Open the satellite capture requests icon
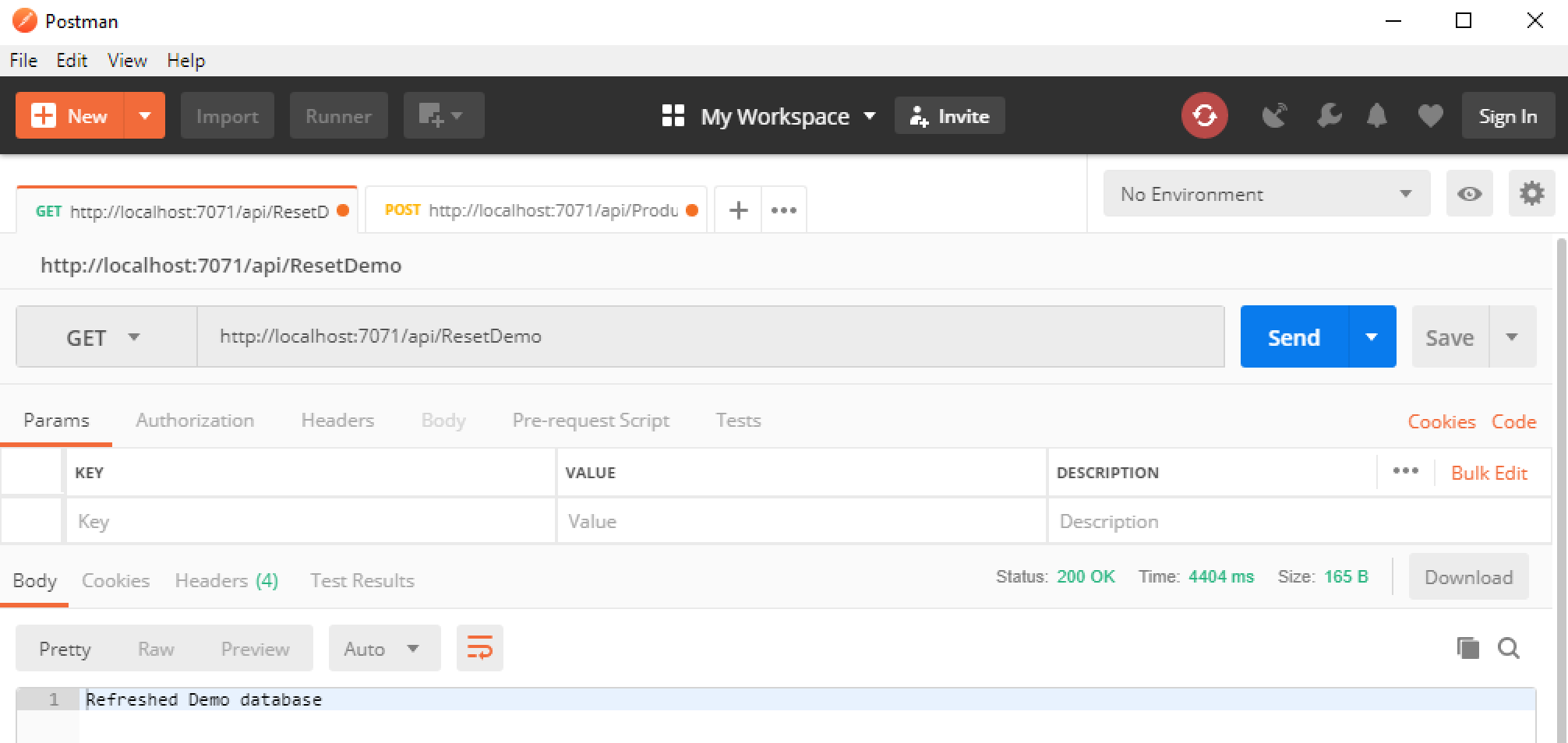Screen dimensions: 1568x743 pos(1274,116)
